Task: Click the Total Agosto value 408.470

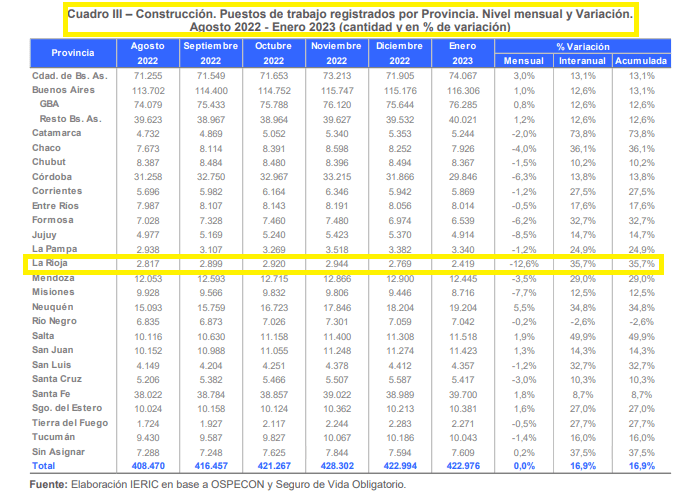Action: pyautogui.click(x=148, y=466)
